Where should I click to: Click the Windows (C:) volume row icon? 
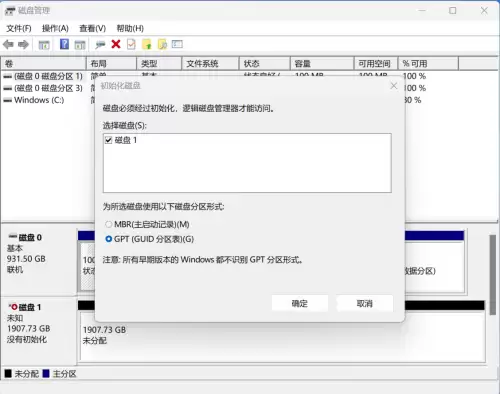click(7, 100)
